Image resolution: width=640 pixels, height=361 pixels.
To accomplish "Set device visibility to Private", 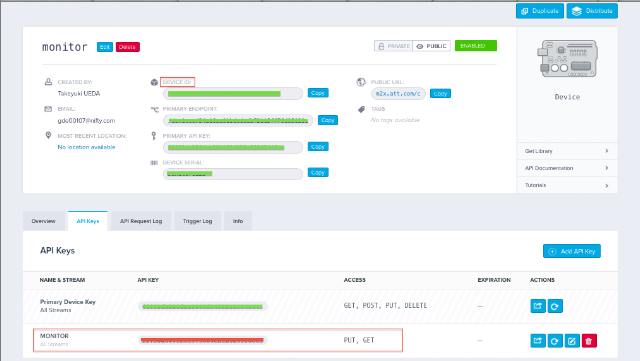I will point(393,46).
